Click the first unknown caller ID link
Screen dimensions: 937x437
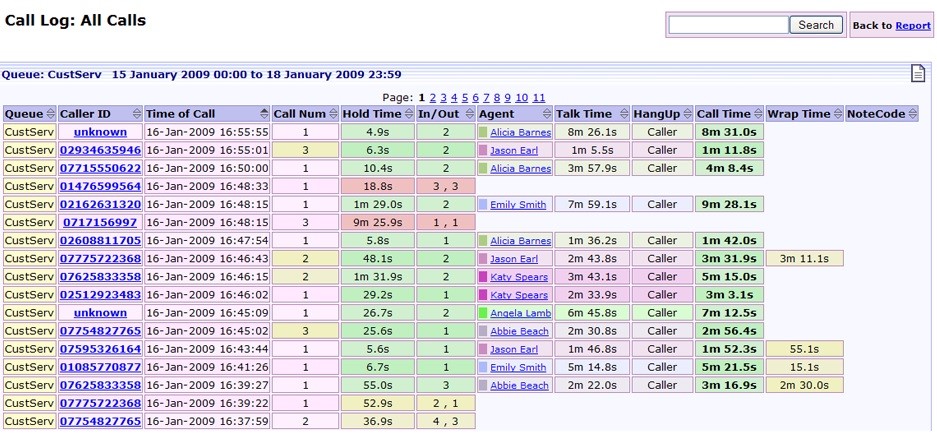coord(100,132)
